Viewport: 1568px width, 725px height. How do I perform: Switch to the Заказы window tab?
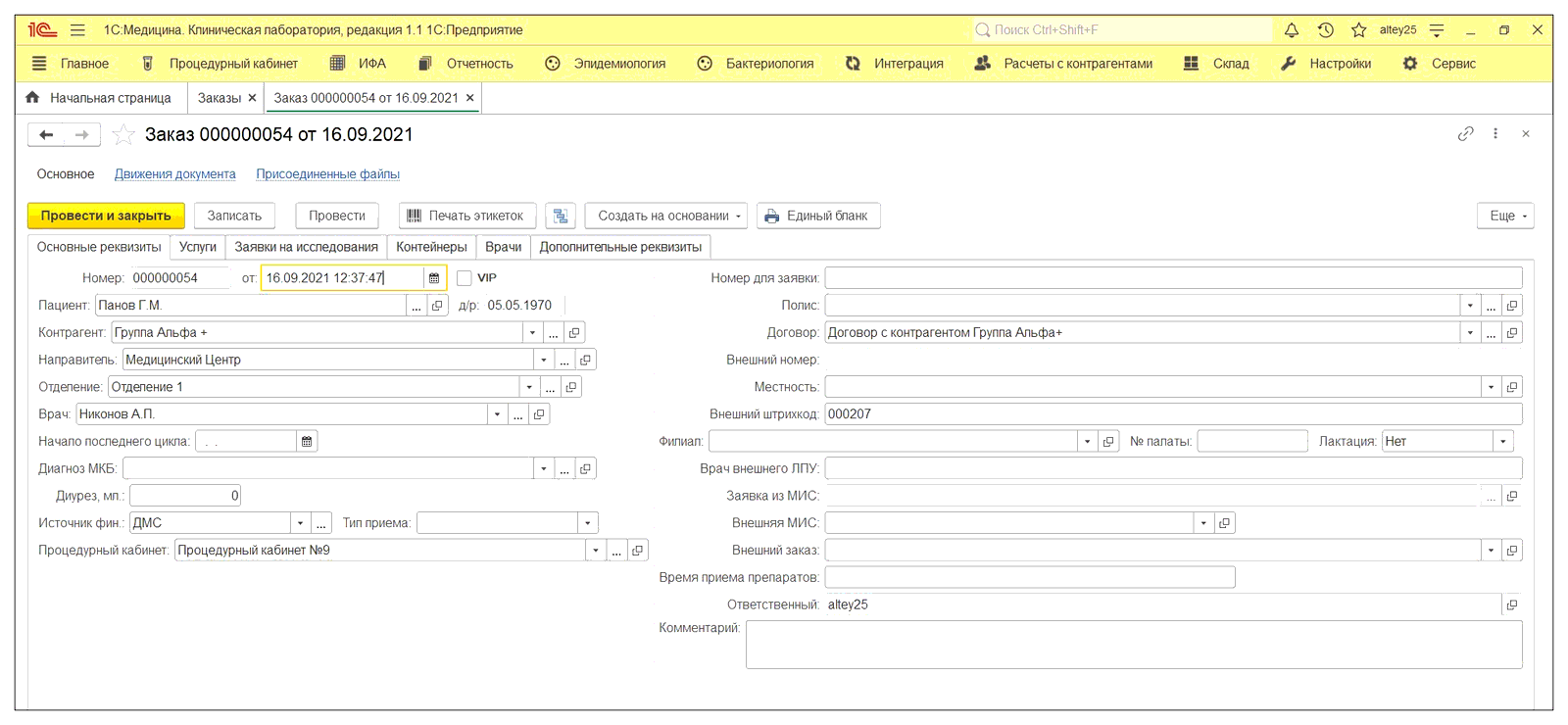220,98
